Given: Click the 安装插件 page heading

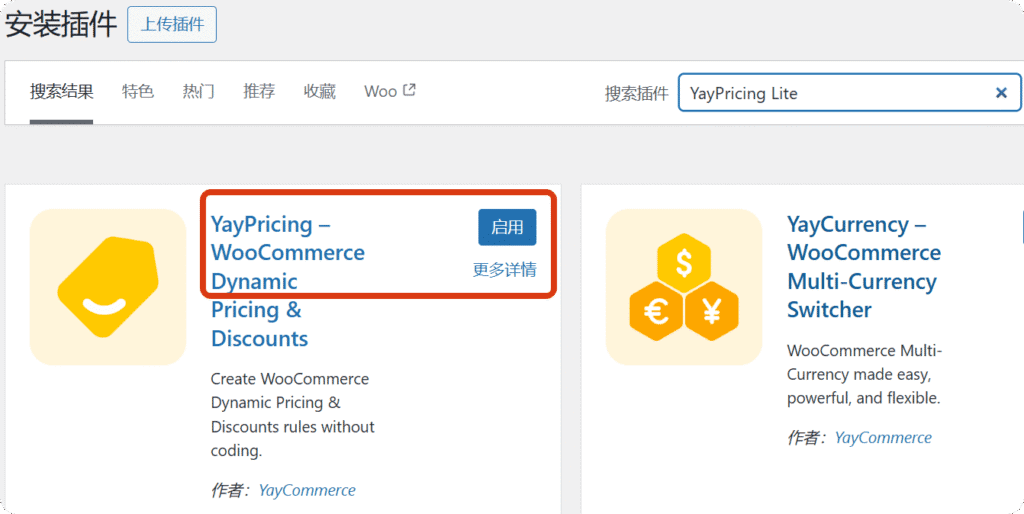Looking at the screenshot, I should 61,25.
